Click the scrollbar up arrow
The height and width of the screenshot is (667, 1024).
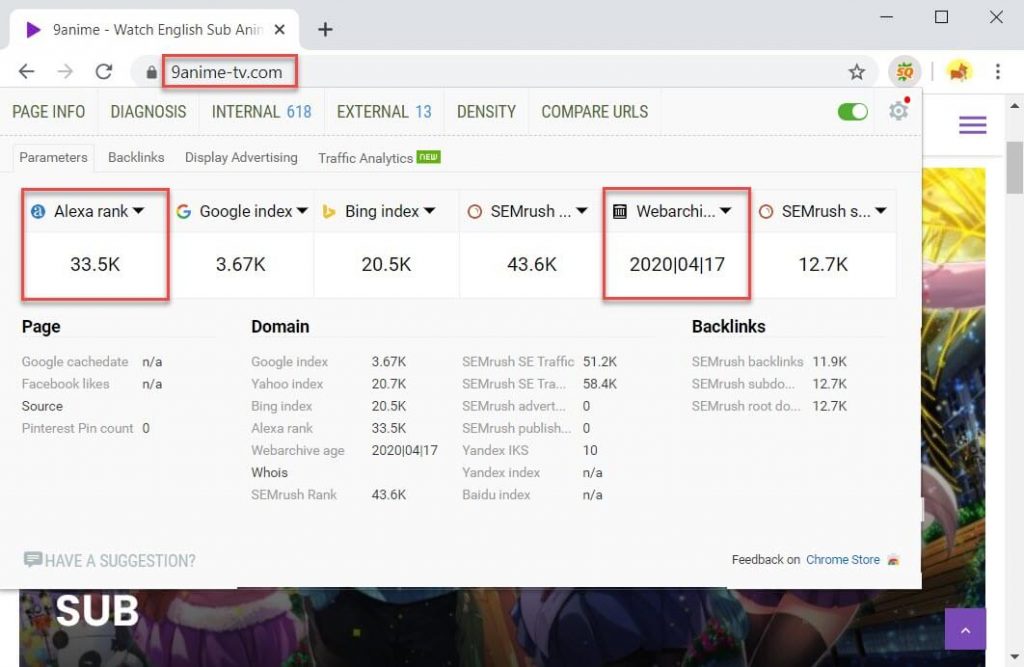(1014, 106)
